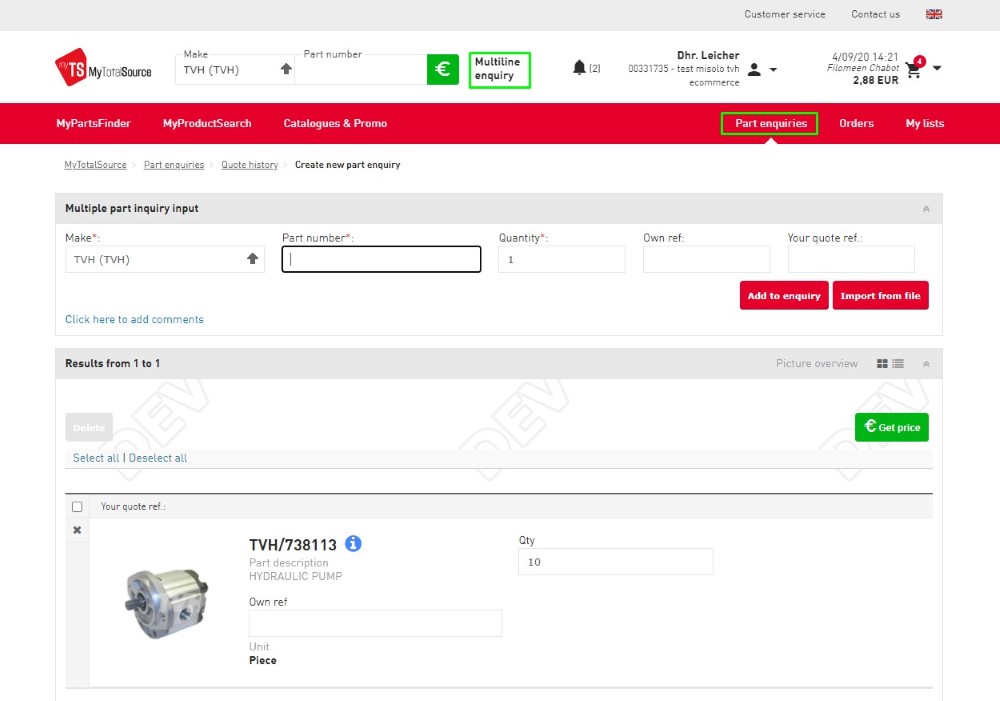1000x701 pixels.
Task: Click Deselect all
Action: tap(158, 458)
